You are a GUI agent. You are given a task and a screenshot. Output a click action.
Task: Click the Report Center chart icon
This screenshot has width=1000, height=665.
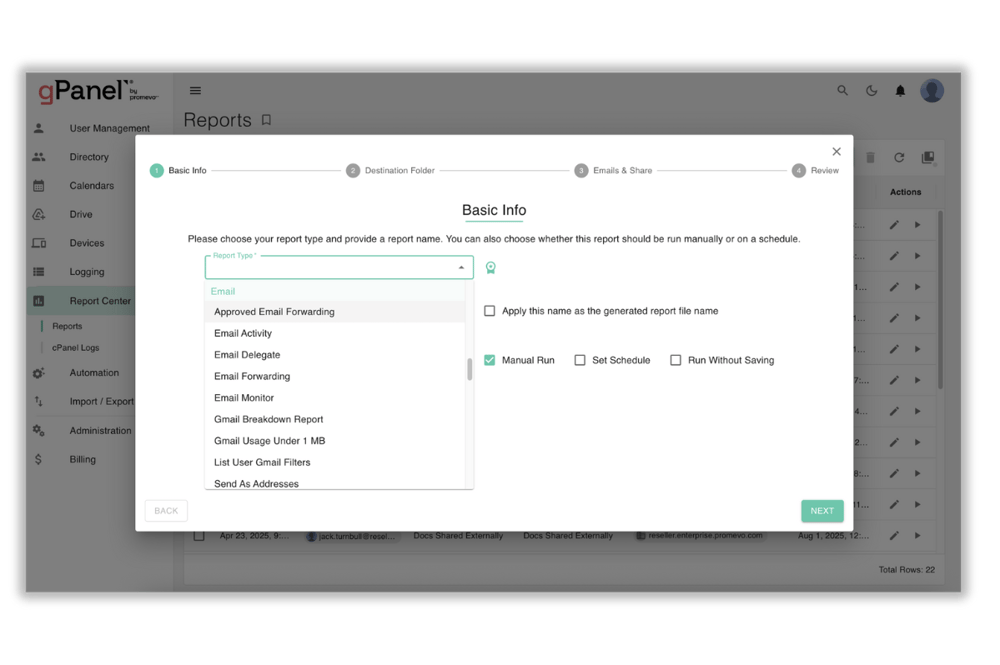click(x=39, y=301)
